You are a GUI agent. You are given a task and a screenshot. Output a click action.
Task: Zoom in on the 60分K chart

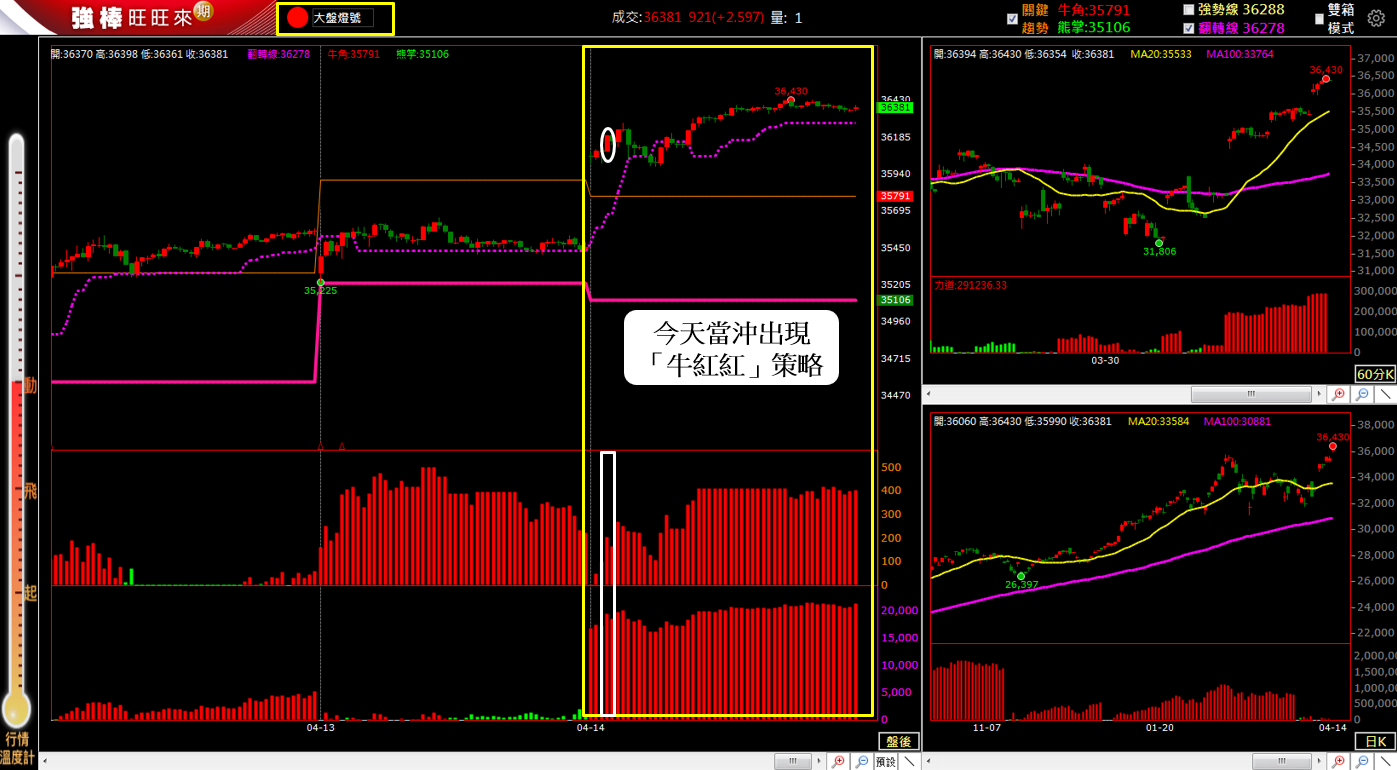[1339, 394]
